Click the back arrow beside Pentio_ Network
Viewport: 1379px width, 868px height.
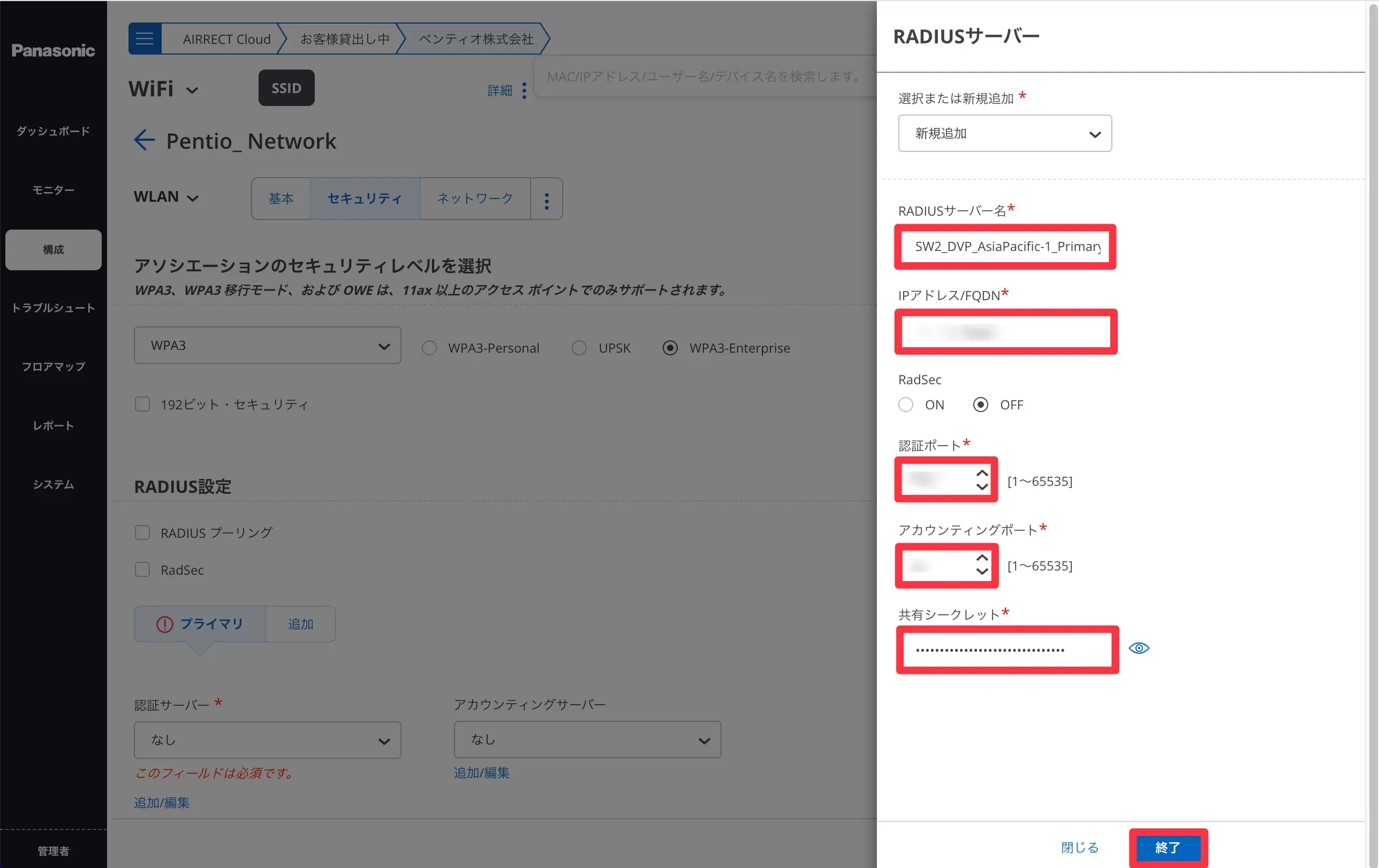click(x=145, y=140)
